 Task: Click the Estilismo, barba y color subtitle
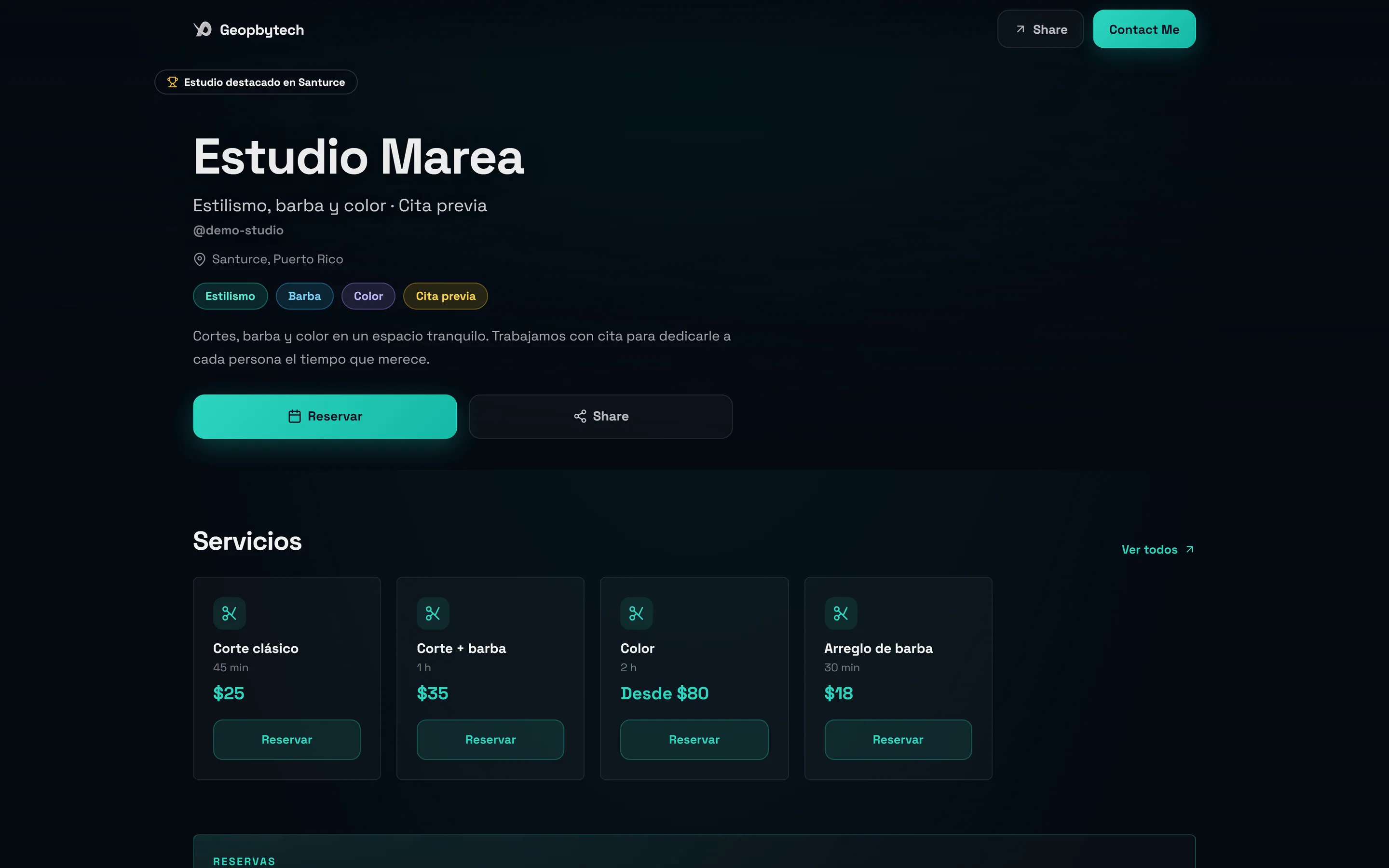tap(340, 205)
